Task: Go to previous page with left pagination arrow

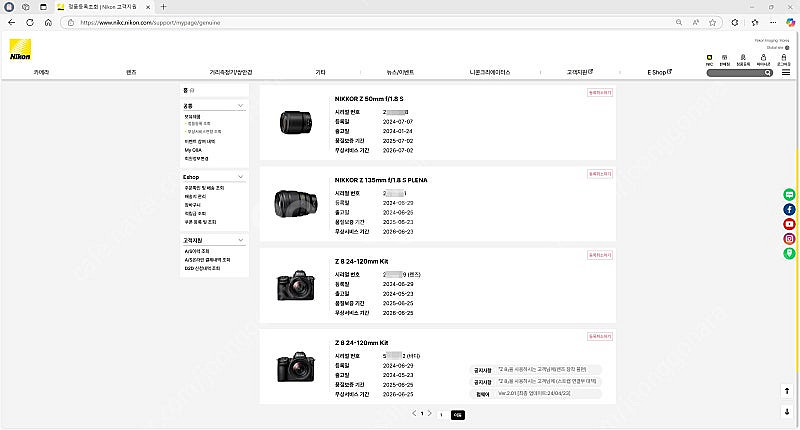Action: [414, 413]
